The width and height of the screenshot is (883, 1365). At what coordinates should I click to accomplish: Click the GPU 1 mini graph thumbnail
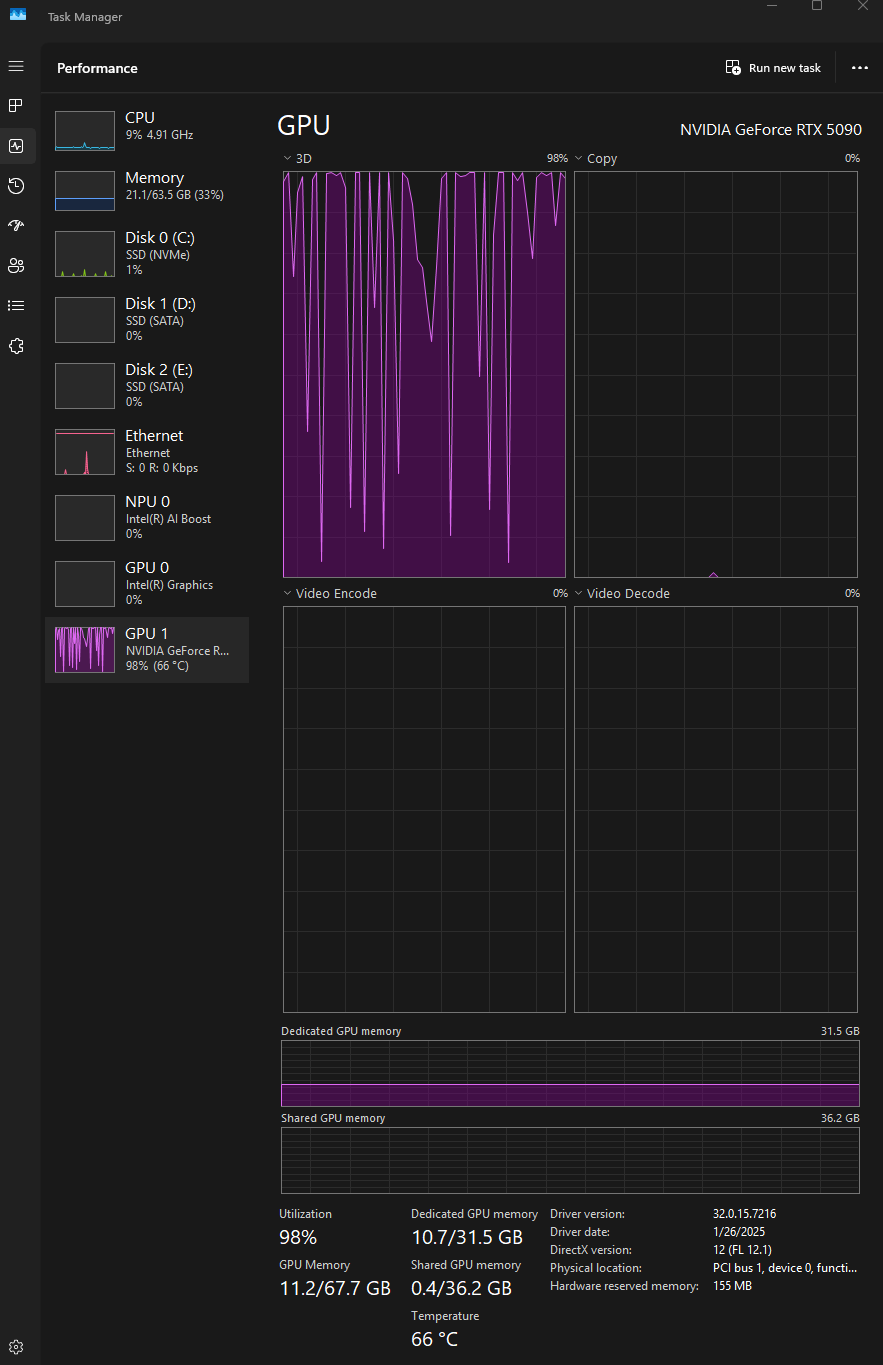pyautogui.click(x=85, y=650)
